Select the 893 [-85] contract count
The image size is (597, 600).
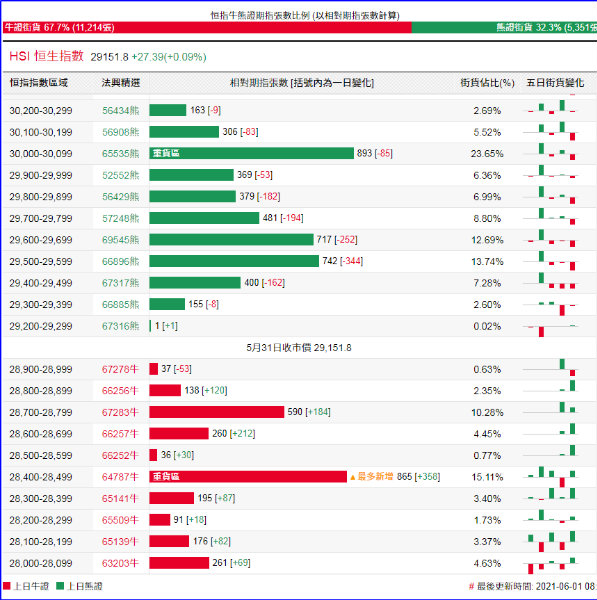375,153
